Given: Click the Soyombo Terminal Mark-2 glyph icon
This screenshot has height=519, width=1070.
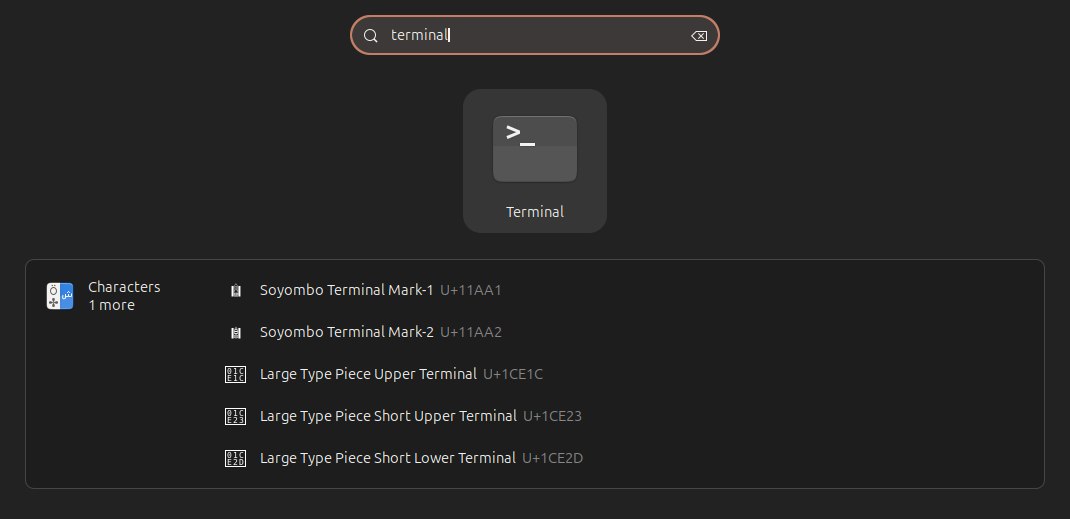Looking at the screenshot, I should point(236,332).
